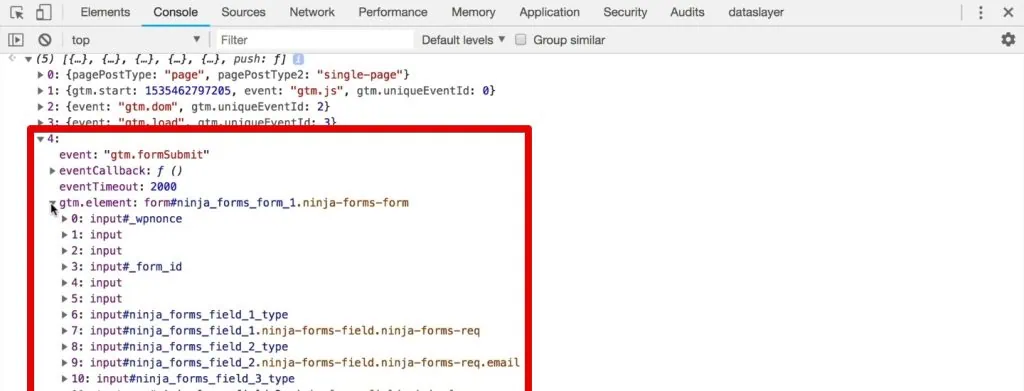
Task: Enable the Group similar checkbox
Action: click(x=520, y=40)
